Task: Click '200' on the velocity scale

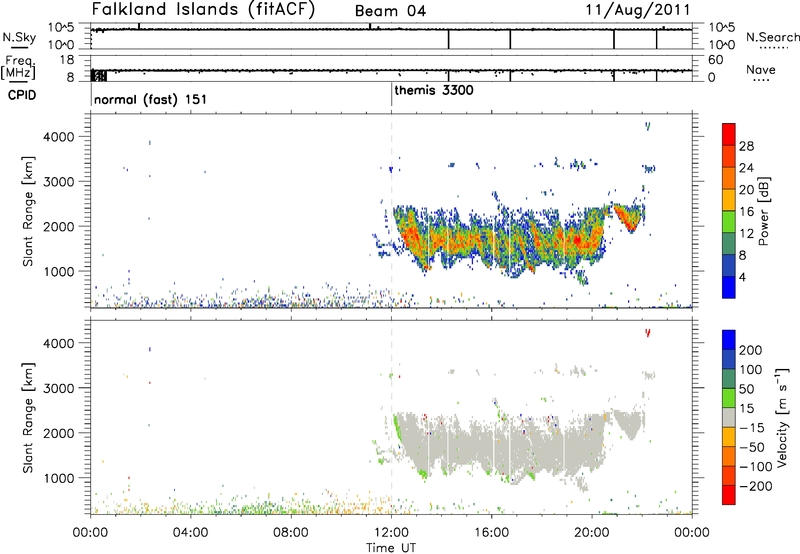Action: click(751, 350)
